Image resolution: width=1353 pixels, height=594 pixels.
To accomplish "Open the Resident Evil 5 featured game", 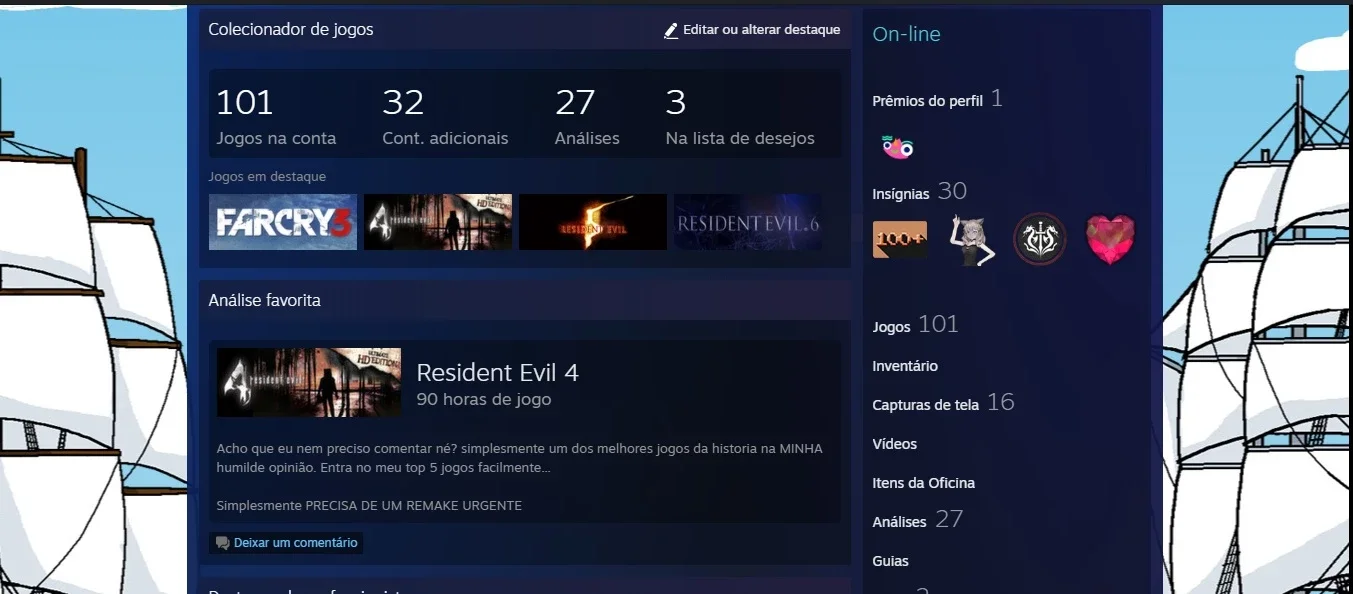I will (593, 222).
